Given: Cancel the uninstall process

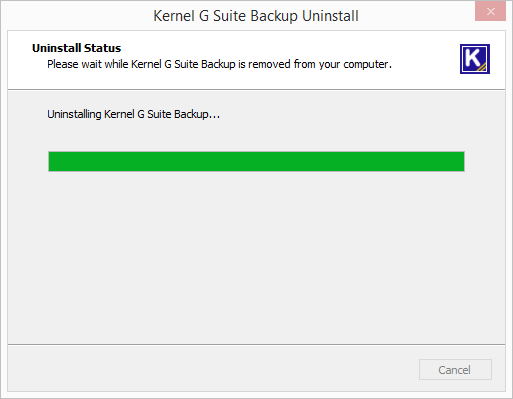Looking at the screenshot, I should pos(455,369).
